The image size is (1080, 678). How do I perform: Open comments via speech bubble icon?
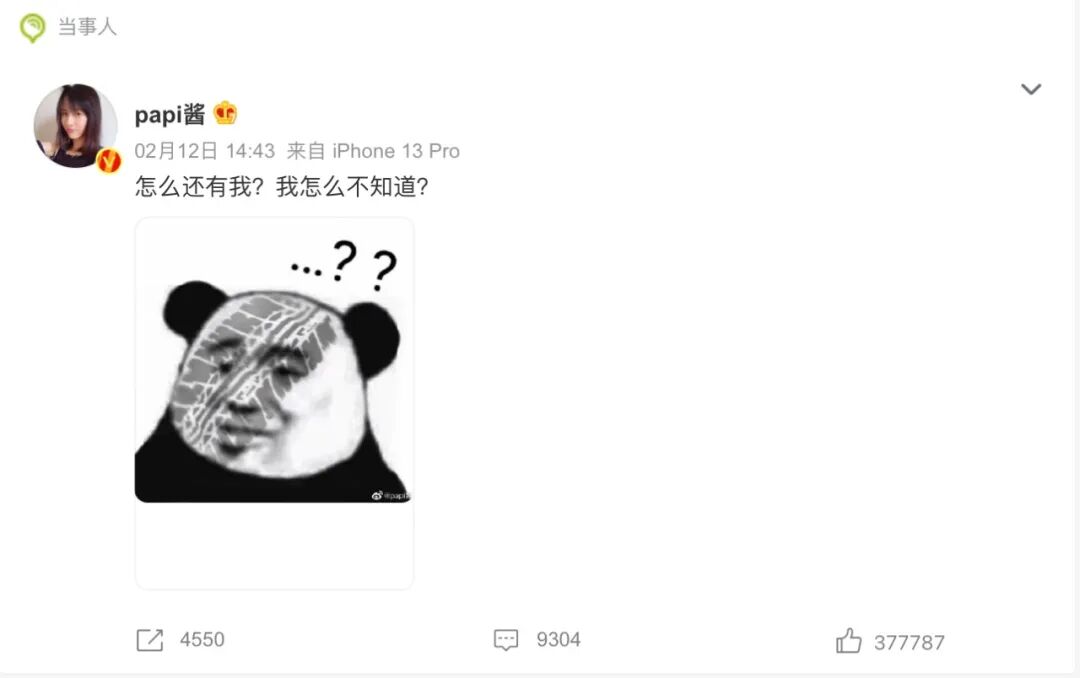pos(506,639)
